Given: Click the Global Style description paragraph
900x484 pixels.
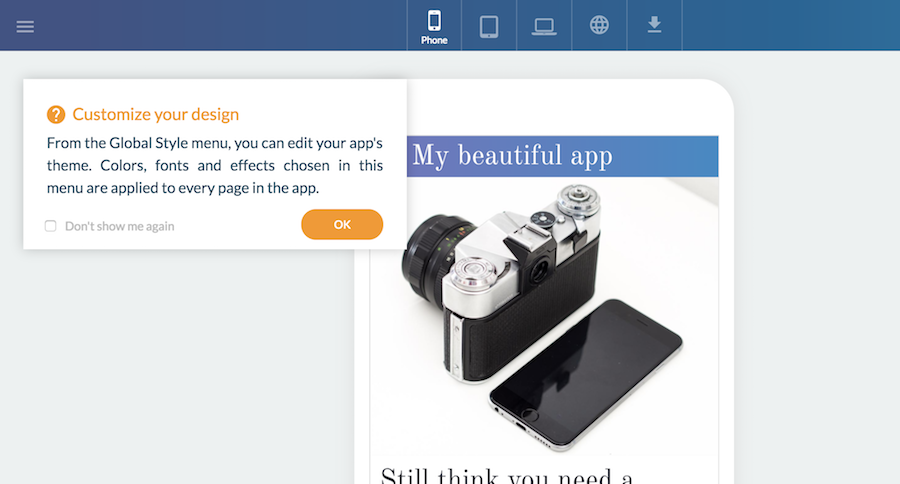Looking at the screenshot, I should (x=214, y=165).
